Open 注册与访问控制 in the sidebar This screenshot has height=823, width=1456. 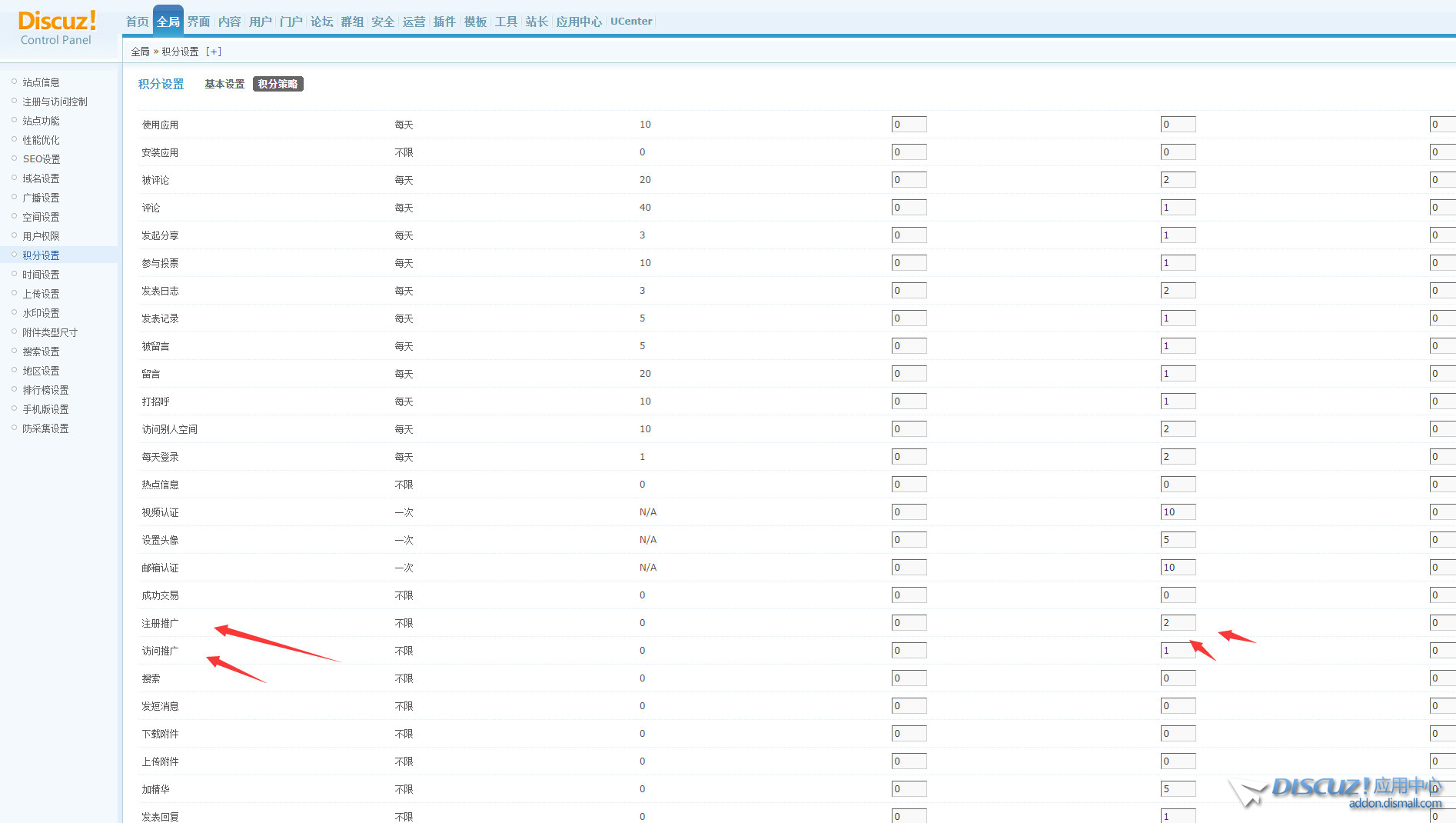(55, 102)
